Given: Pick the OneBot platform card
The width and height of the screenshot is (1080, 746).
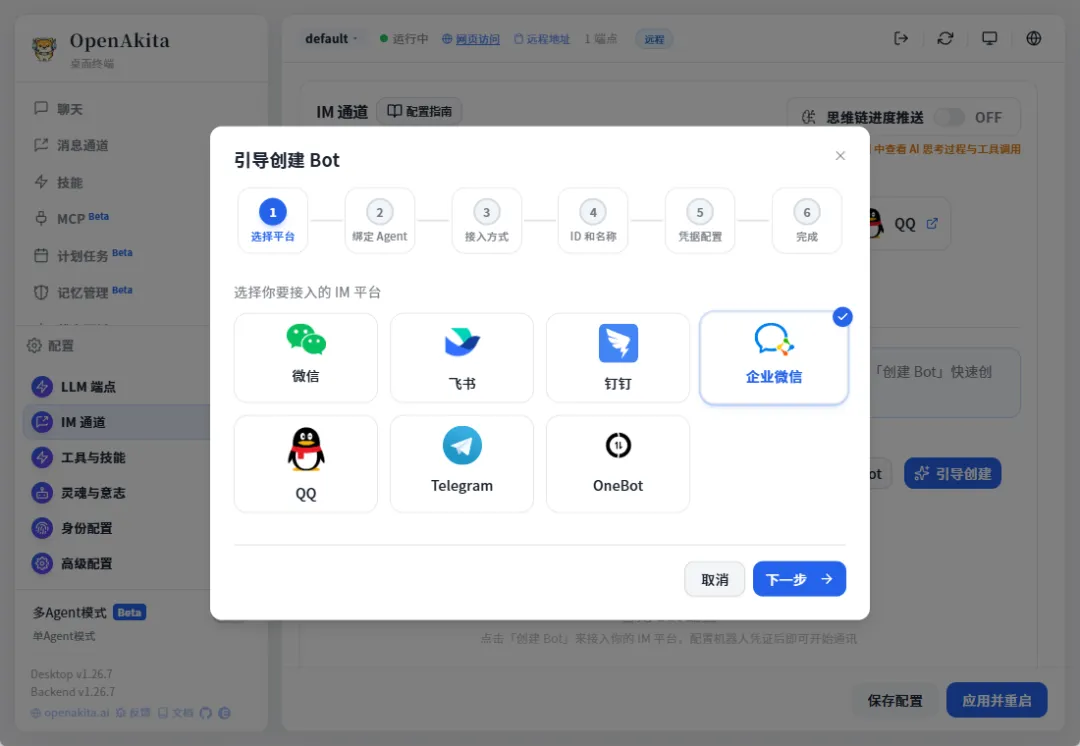Looking at the screenshot, I should pyautogui.click(x=618, y=464).
